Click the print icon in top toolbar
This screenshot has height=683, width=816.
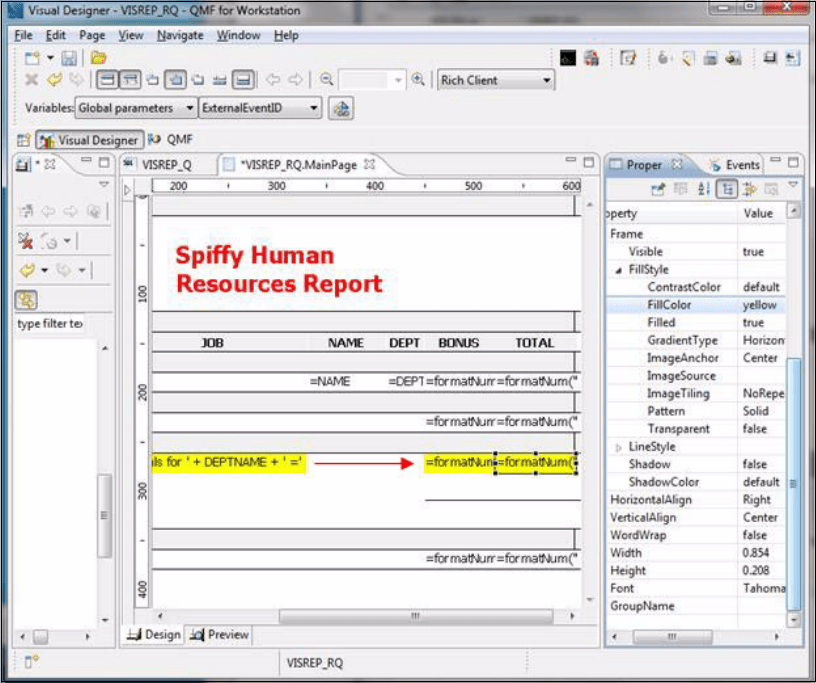pos(710,58)
